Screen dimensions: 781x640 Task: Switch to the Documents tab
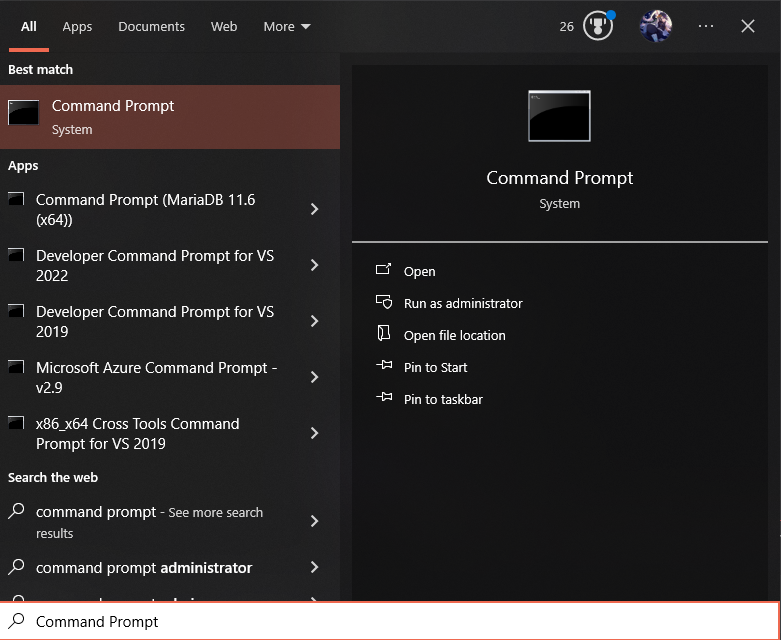[x=151, y=26]
